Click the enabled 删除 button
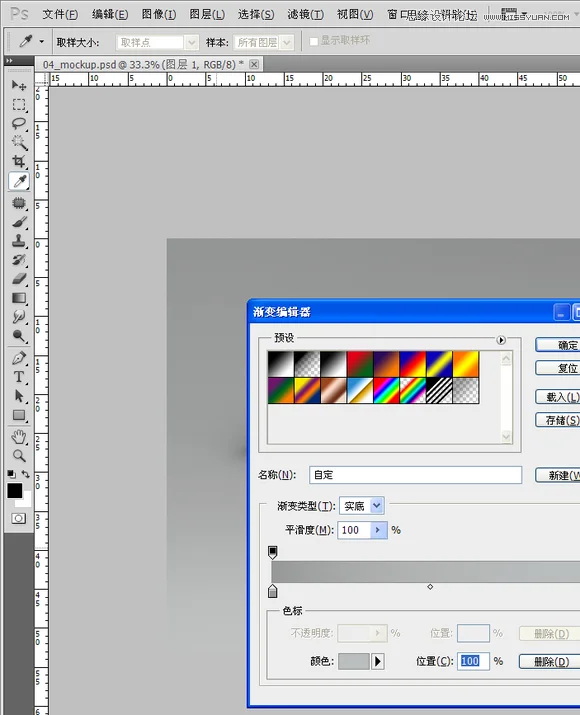Screen dimensions: 580x715 (549, 661)
